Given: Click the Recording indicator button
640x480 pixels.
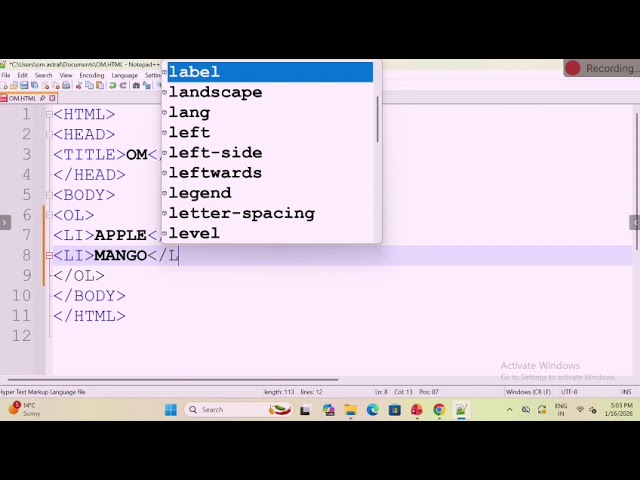Looking at the screenshot, I should tap(602, 68).
